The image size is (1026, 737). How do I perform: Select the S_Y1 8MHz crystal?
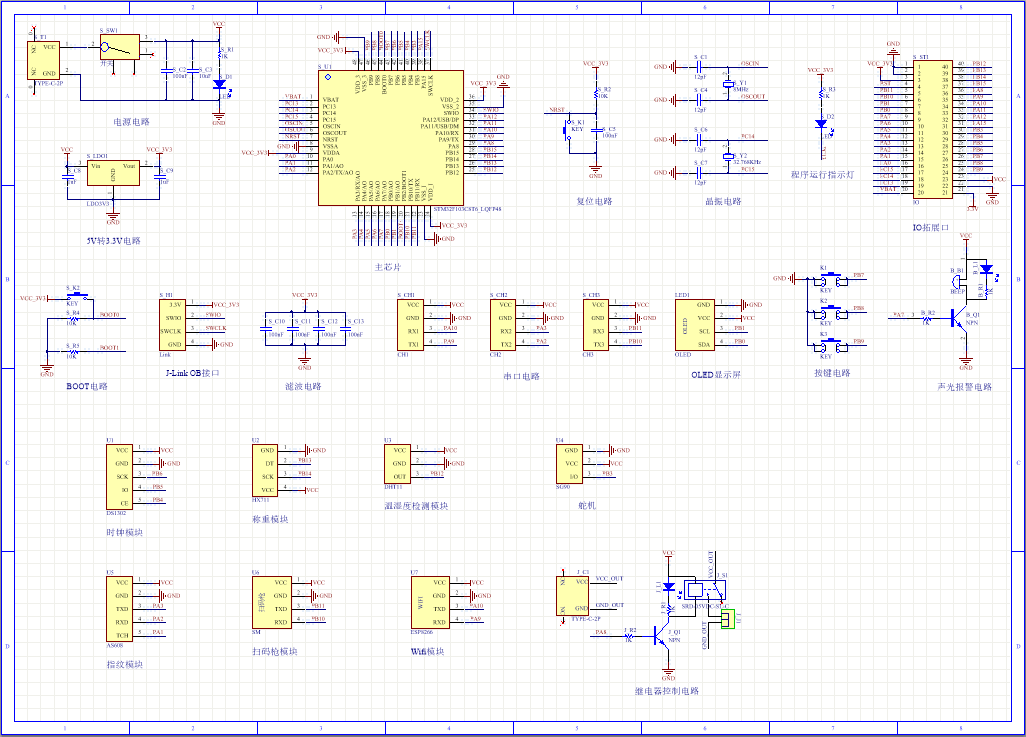(x=728, y=84)
